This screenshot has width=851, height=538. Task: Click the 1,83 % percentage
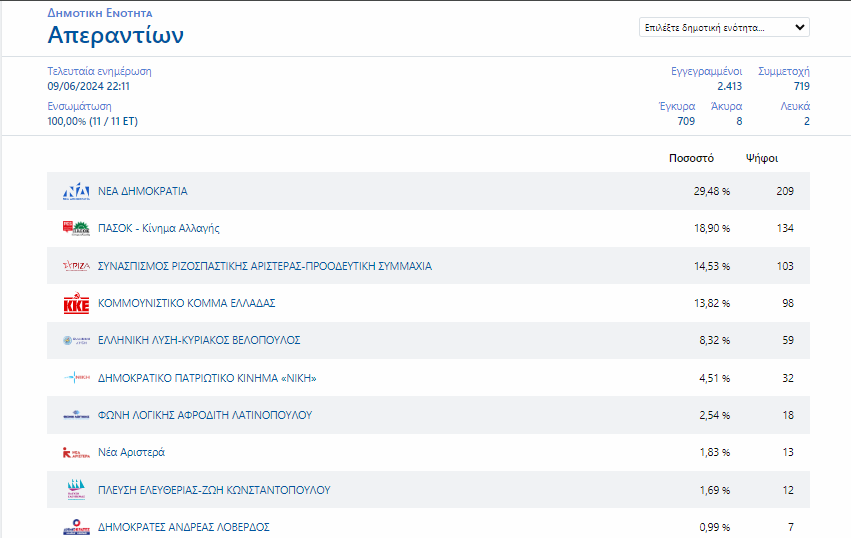pos(714,452)
